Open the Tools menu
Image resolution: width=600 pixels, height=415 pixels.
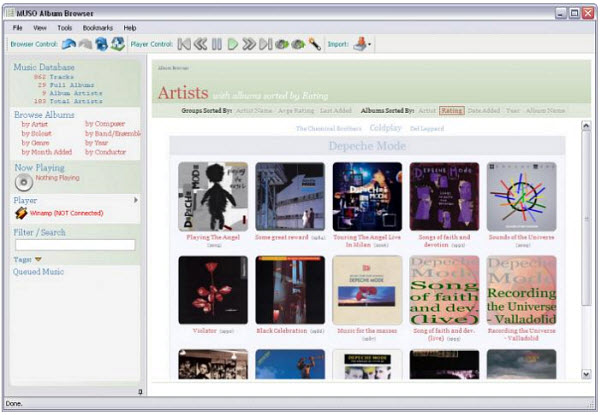[x=65, y=27]
